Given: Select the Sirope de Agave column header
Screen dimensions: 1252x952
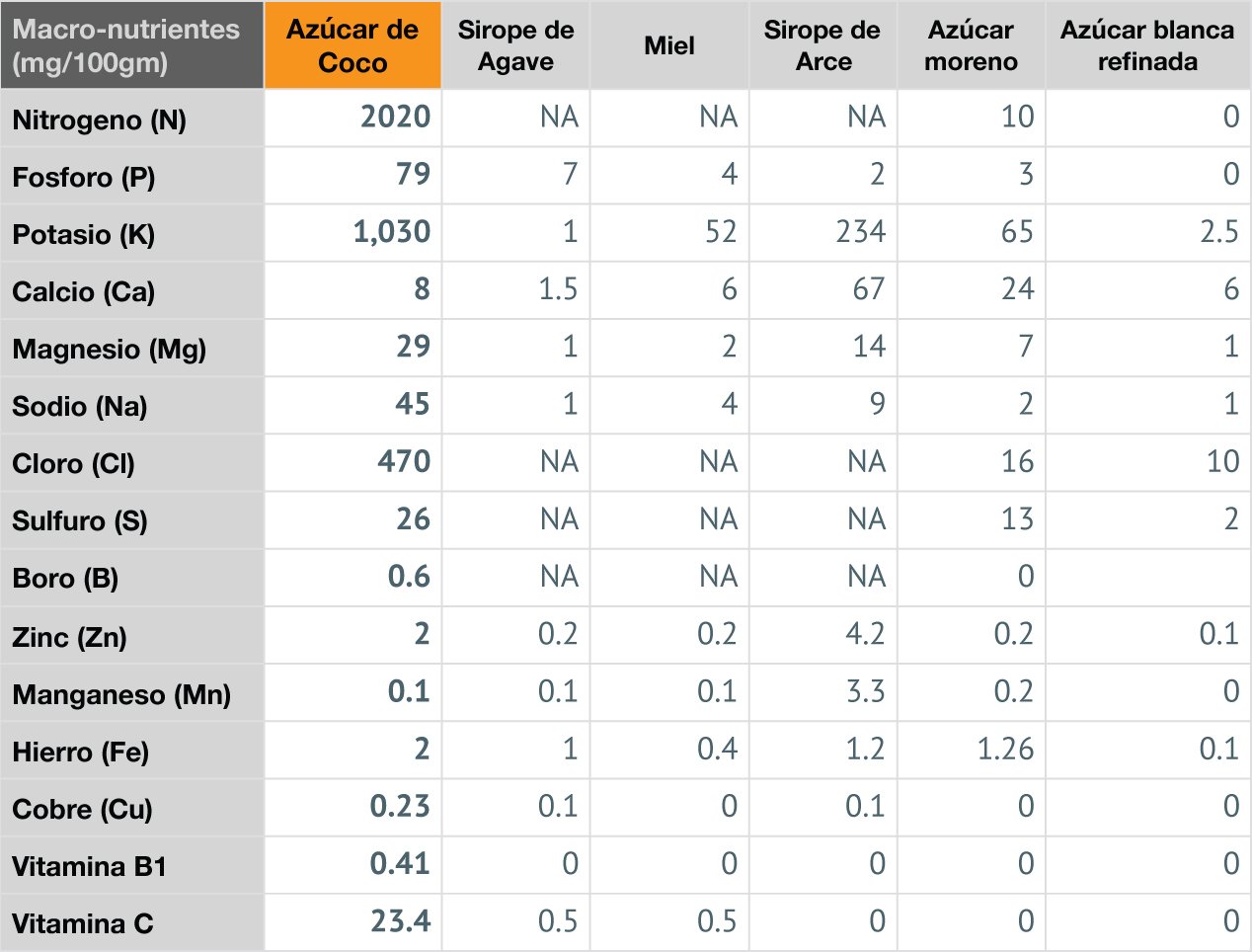Looking at the screenshot, I should click(x=515, y=45).
